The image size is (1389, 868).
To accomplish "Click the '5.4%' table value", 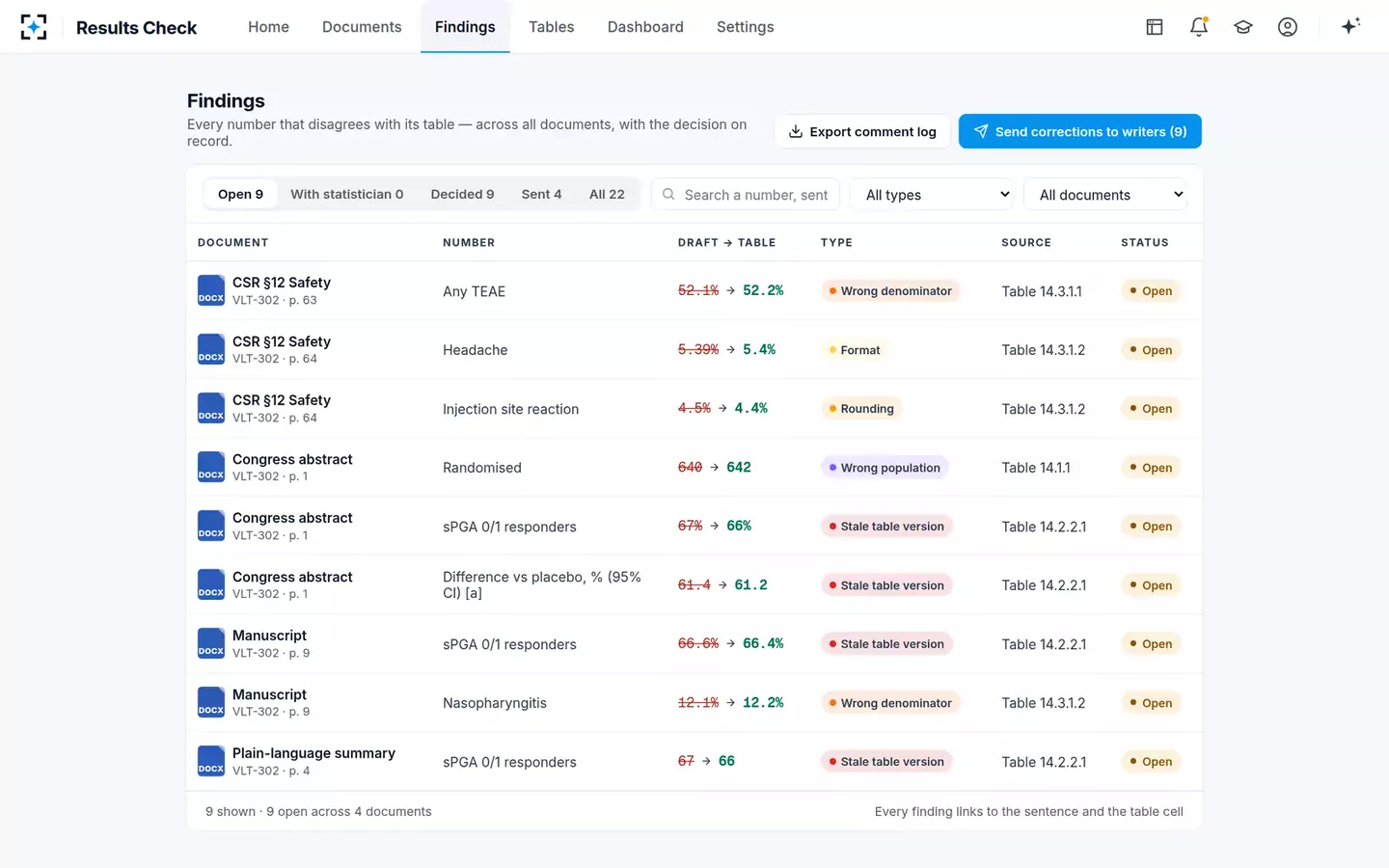I will click(x=759, y=350).
